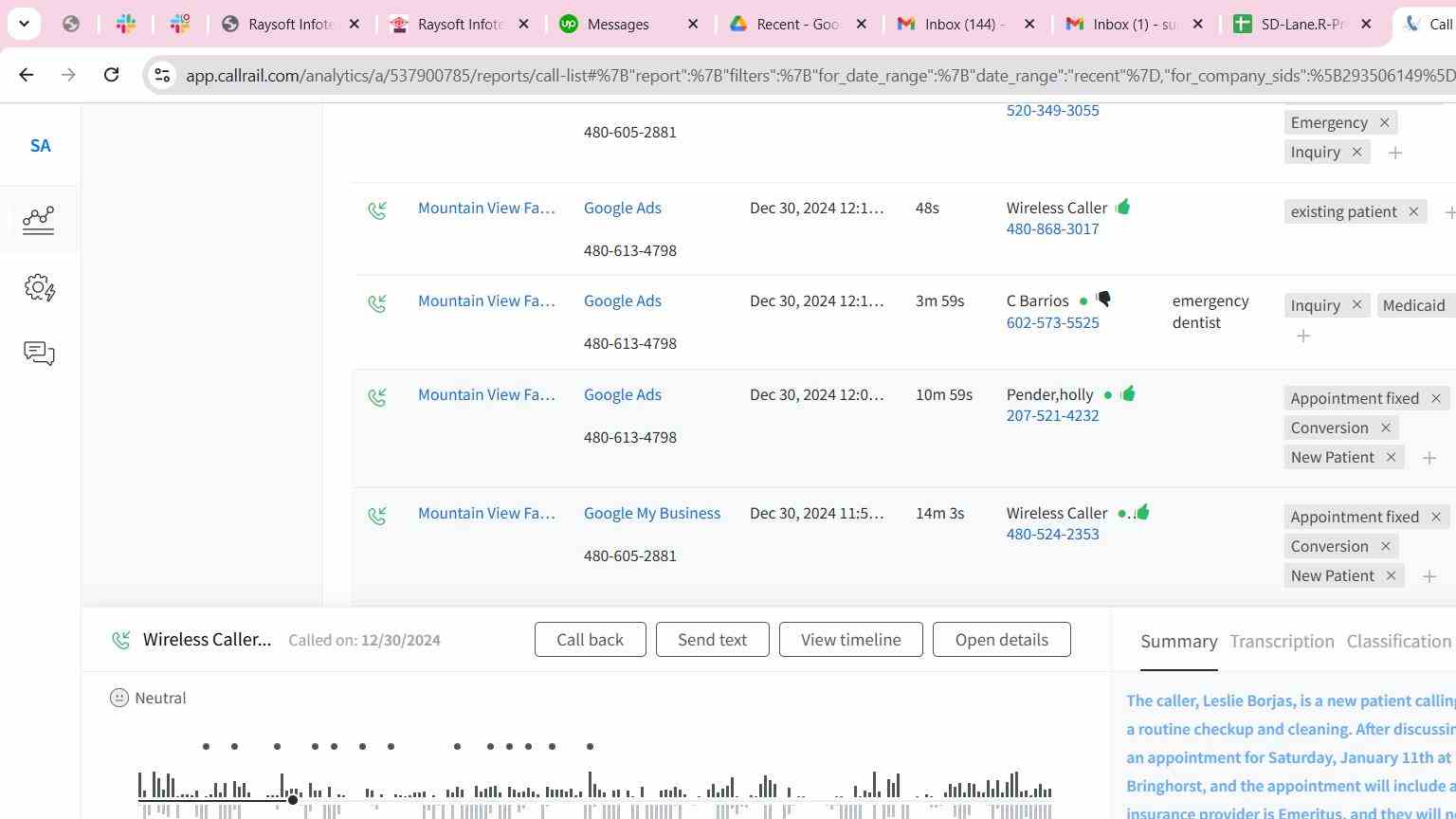Click the call recording waveform
Viewport: 1456px width, 819px height.
coord(594,792)
